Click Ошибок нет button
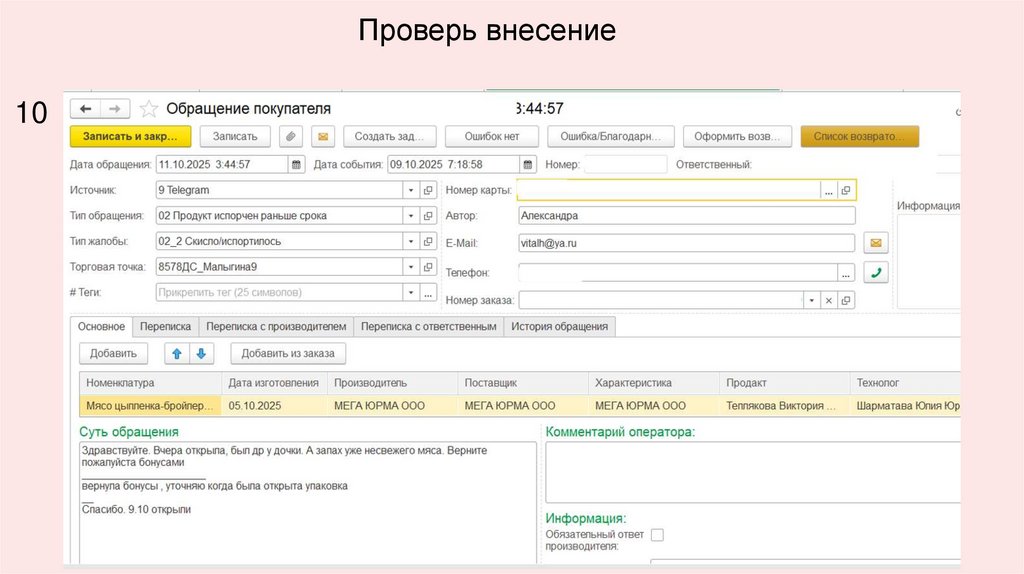Image resolution: width=1024 pixels, height=574 pixels. [492, 136]
